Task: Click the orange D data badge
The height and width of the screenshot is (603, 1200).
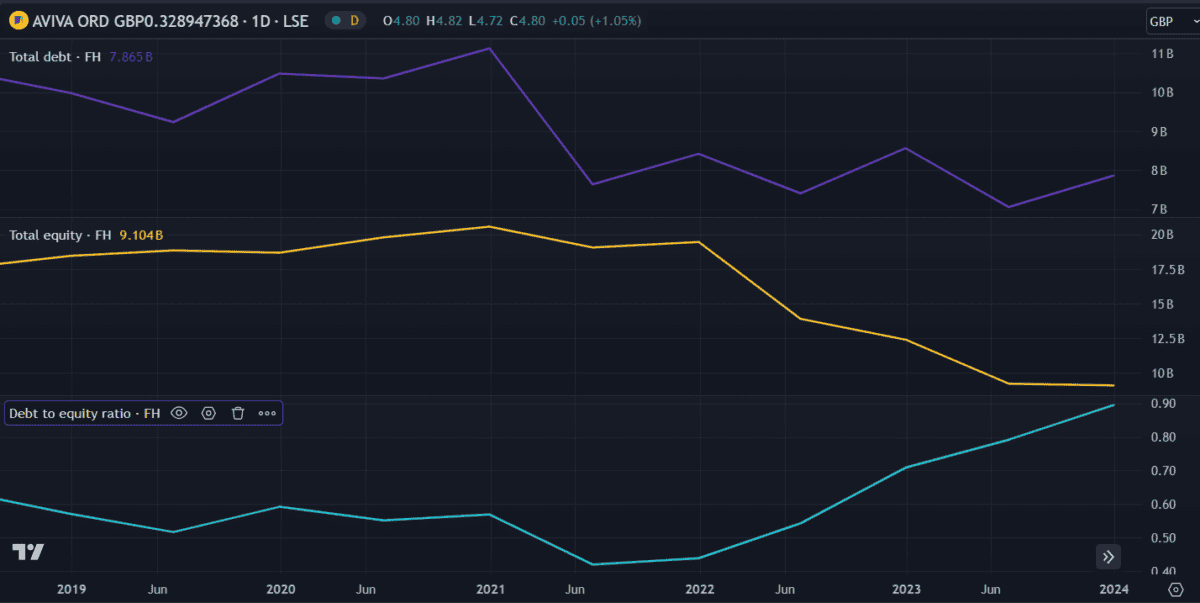Action: pos(354,20)
